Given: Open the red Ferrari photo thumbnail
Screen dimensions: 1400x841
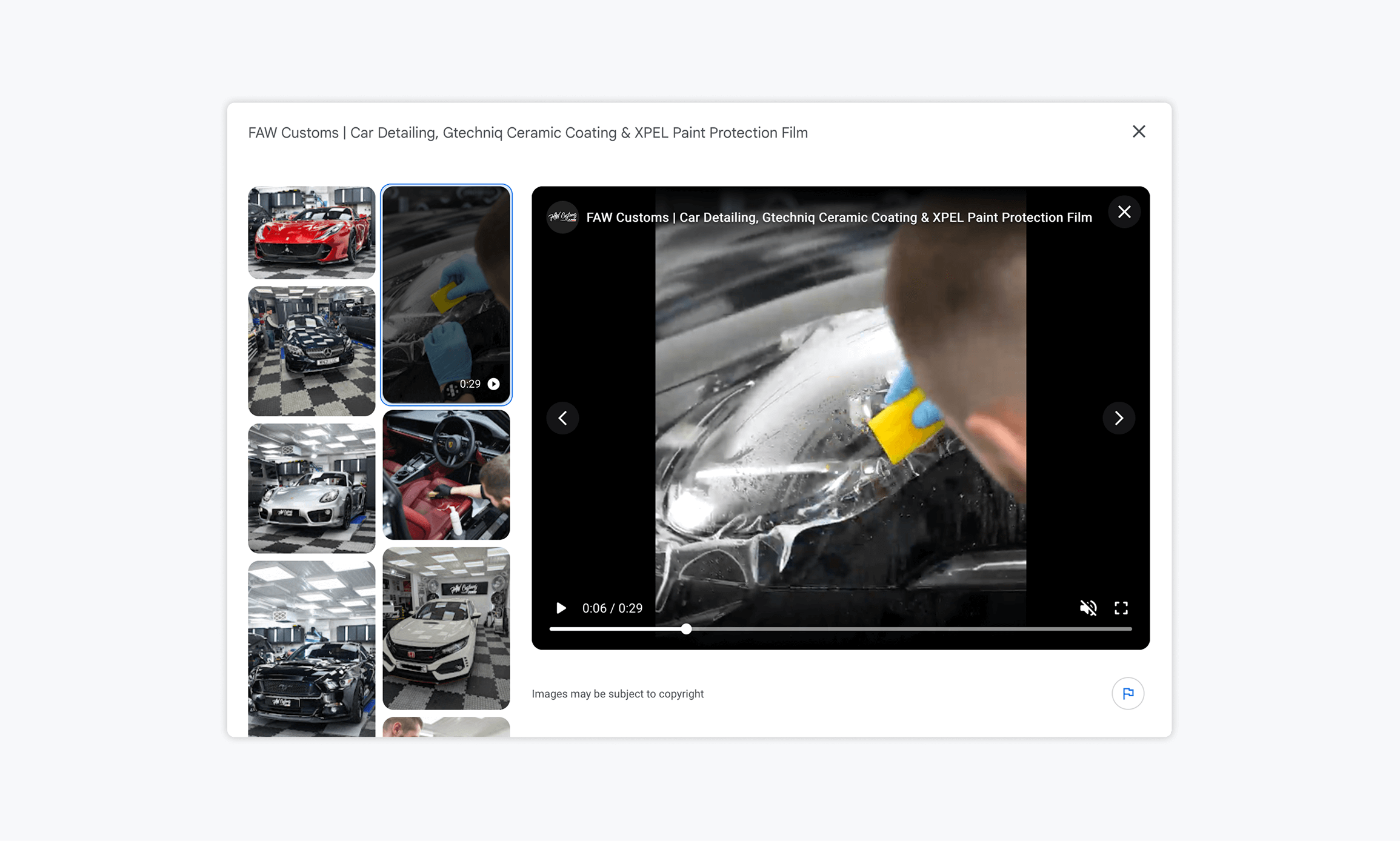Looking at the screenshot, I should pyautogui.click(x=312, y=233).
